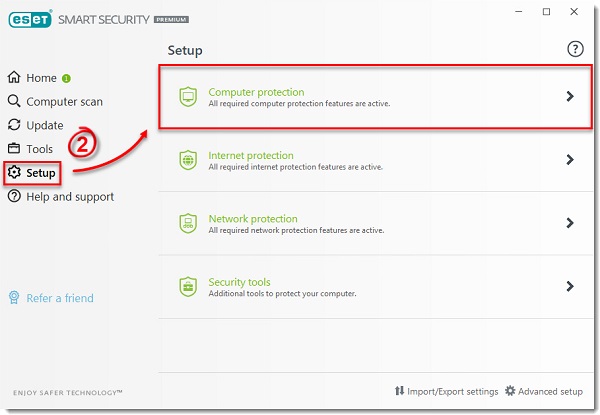Expand Network protection chevron arrow
Image resolution: width=600 pixels, height=415 pixels.
click(569, 223)
